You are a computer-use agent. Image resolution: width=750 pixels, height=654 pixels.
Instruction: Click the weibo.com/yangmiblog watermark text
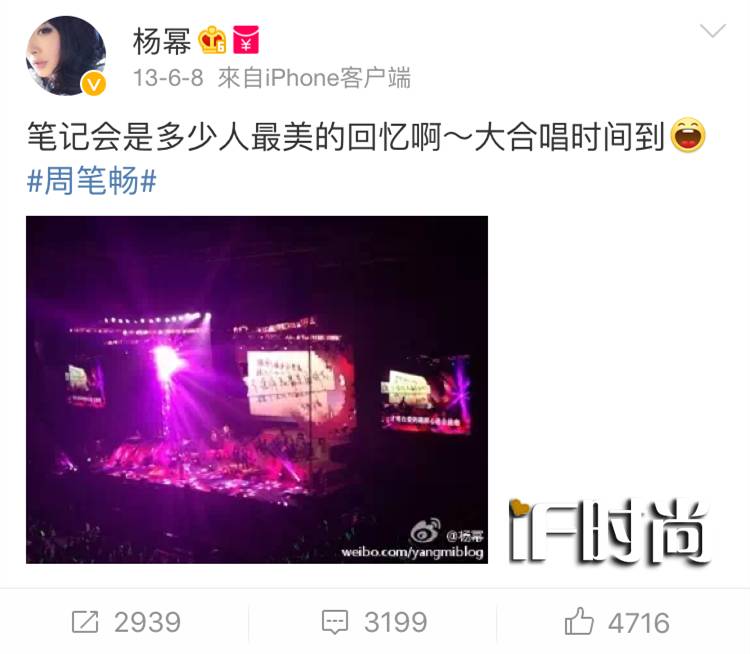click(x=412, y=553)
